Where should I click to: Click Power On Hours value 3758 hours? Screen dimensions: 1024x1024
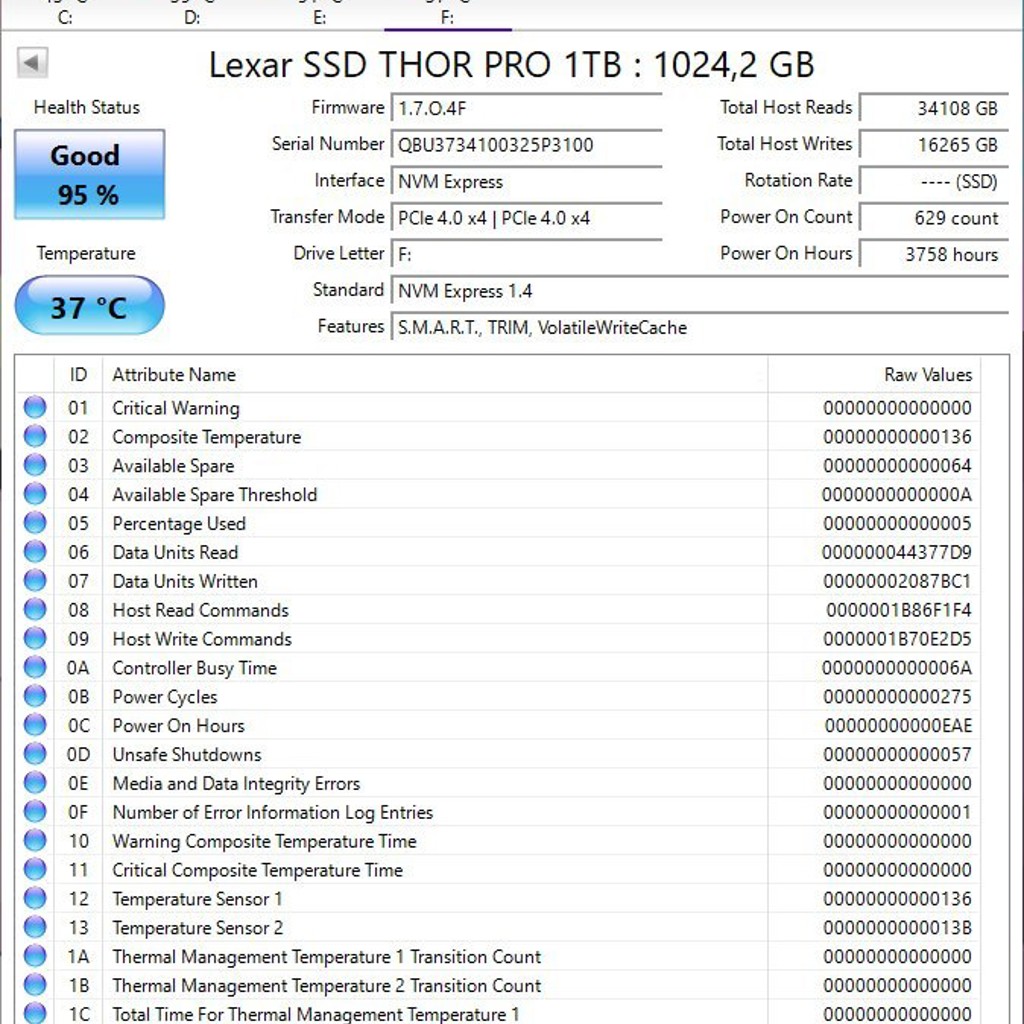[x=934, y=254]
